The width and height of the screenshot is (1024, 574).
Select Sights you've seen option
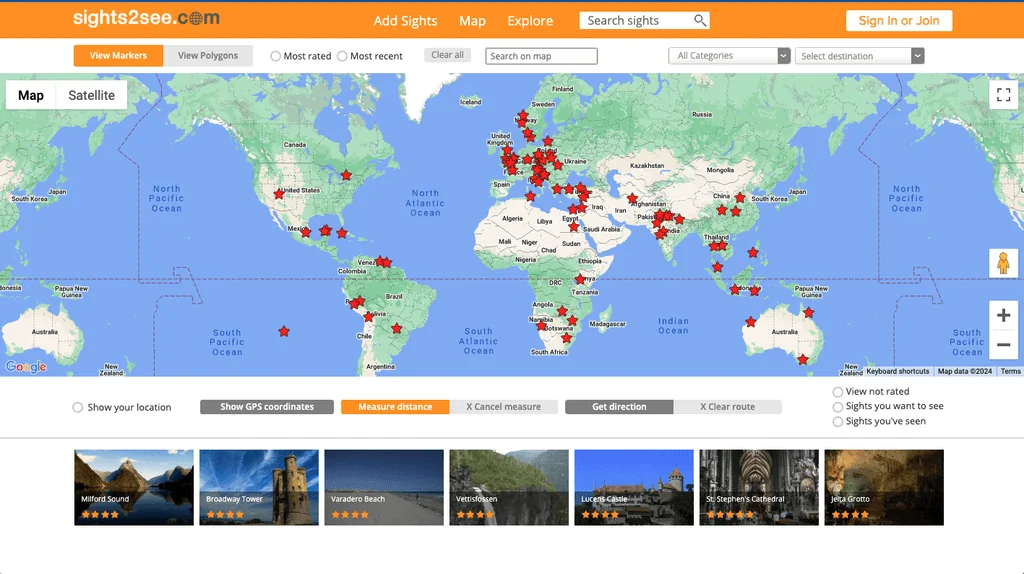(838, 422)
